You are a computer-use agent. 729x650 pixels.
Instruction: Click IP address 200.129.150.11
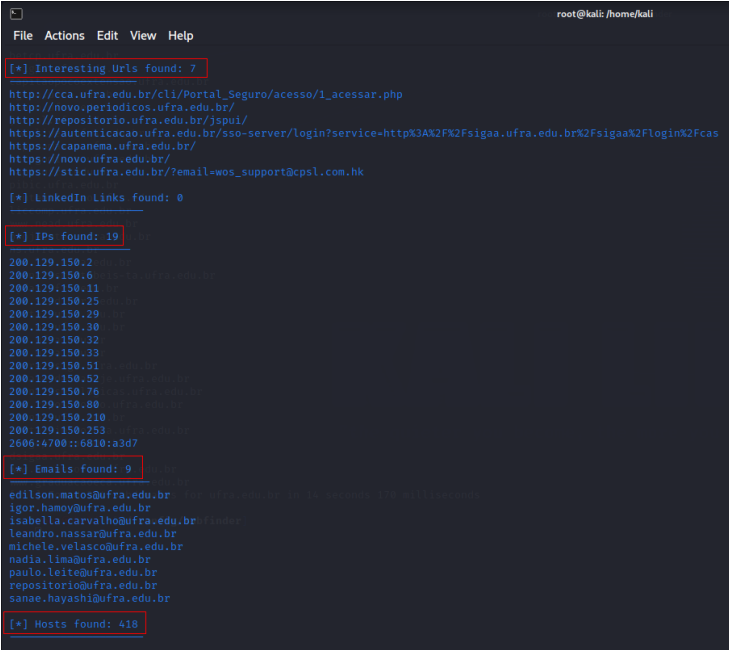pos(54,288)
